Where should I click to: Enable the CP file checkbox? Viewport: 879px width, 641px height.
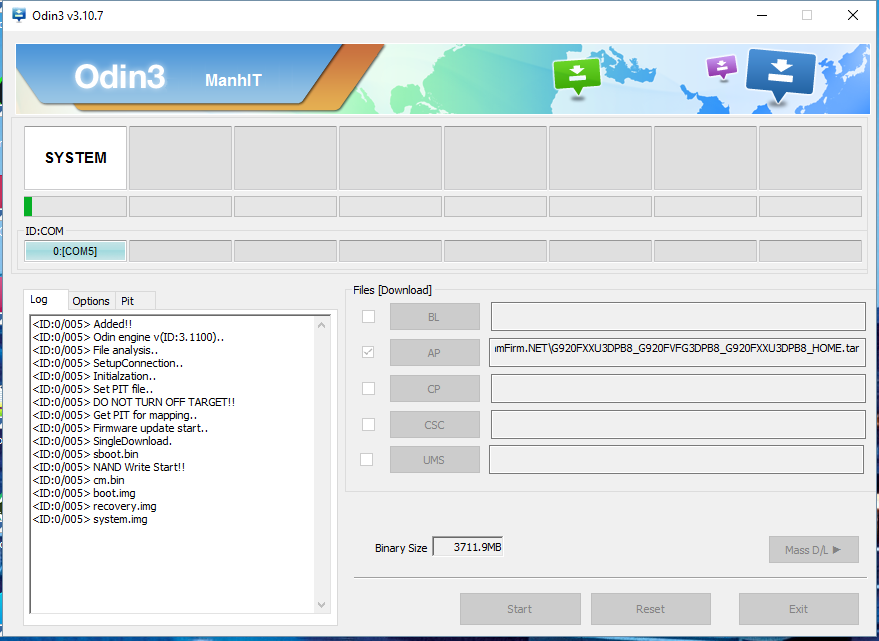[368, 388]
